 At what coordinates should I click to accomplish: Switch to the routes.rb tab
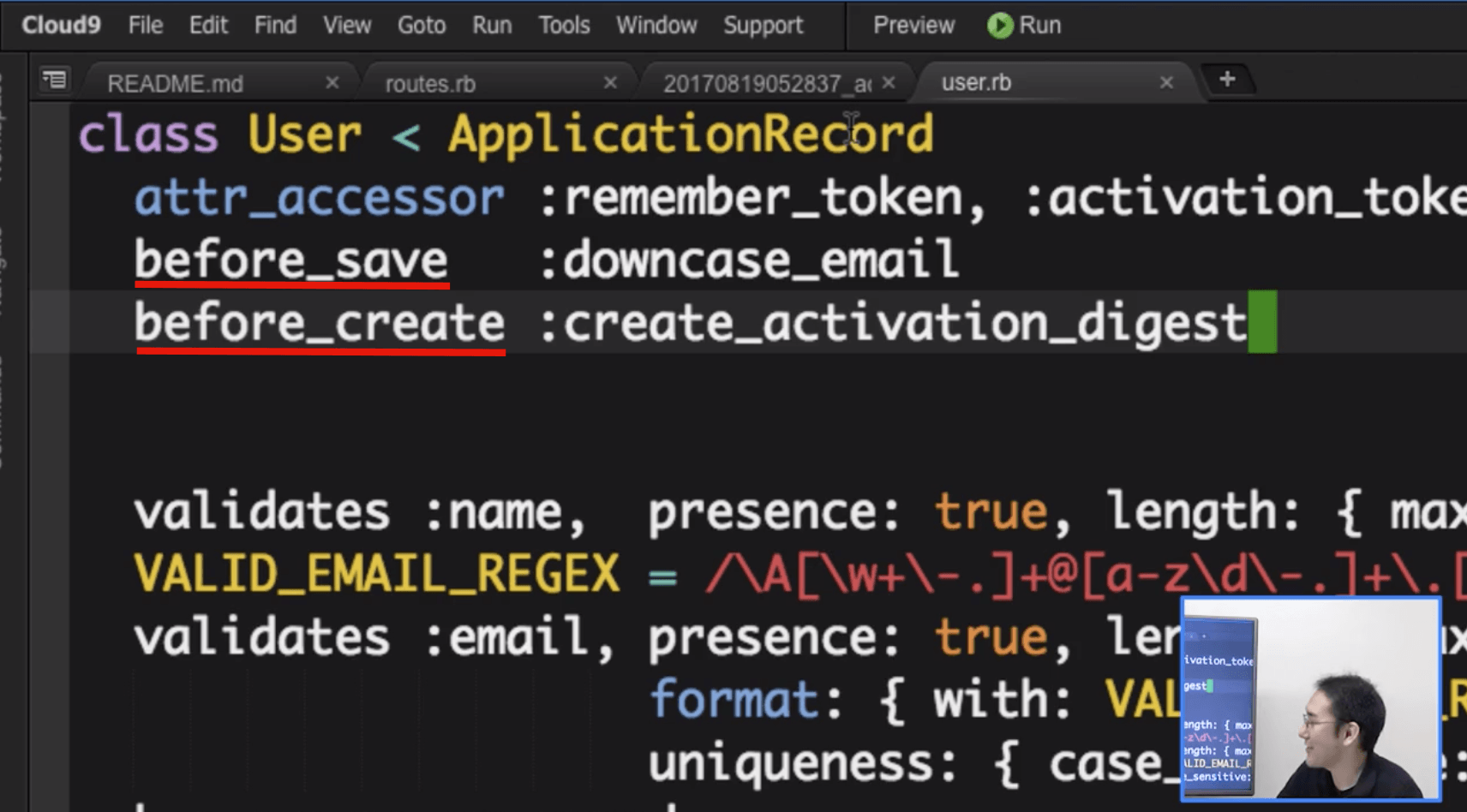tap(430, 83)
